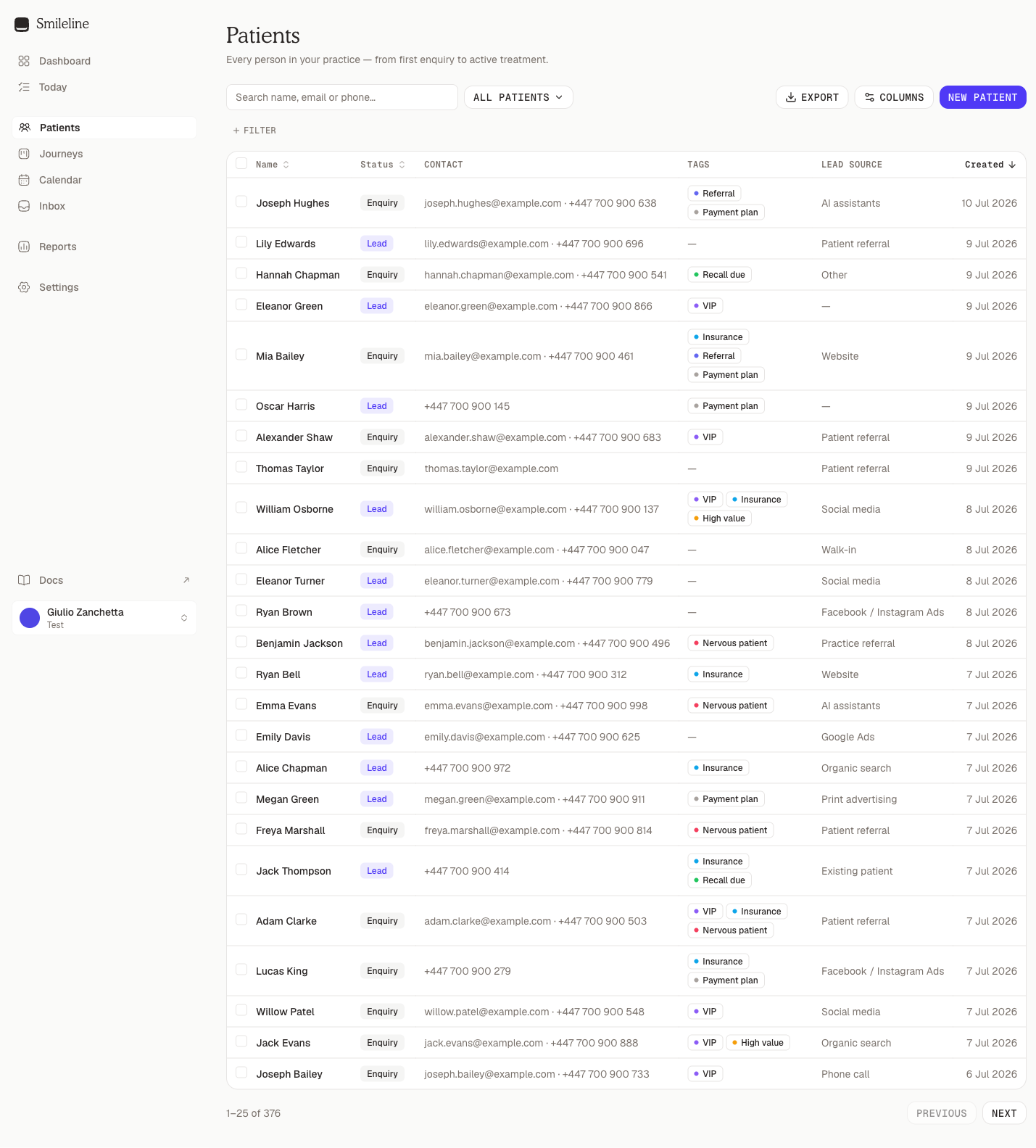
Task: Select Mia Bailey's checkbox
Action: pos(241,355)
